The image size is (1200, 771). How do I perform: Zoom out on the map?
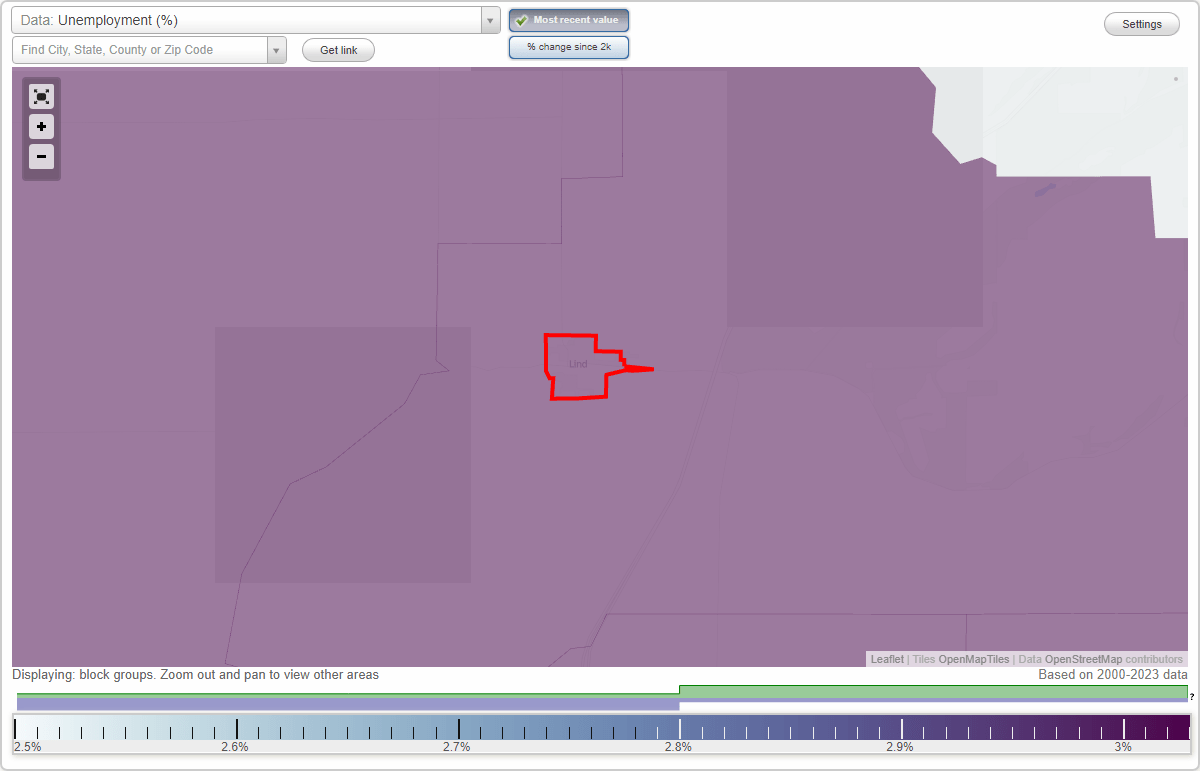click(41, 156)
